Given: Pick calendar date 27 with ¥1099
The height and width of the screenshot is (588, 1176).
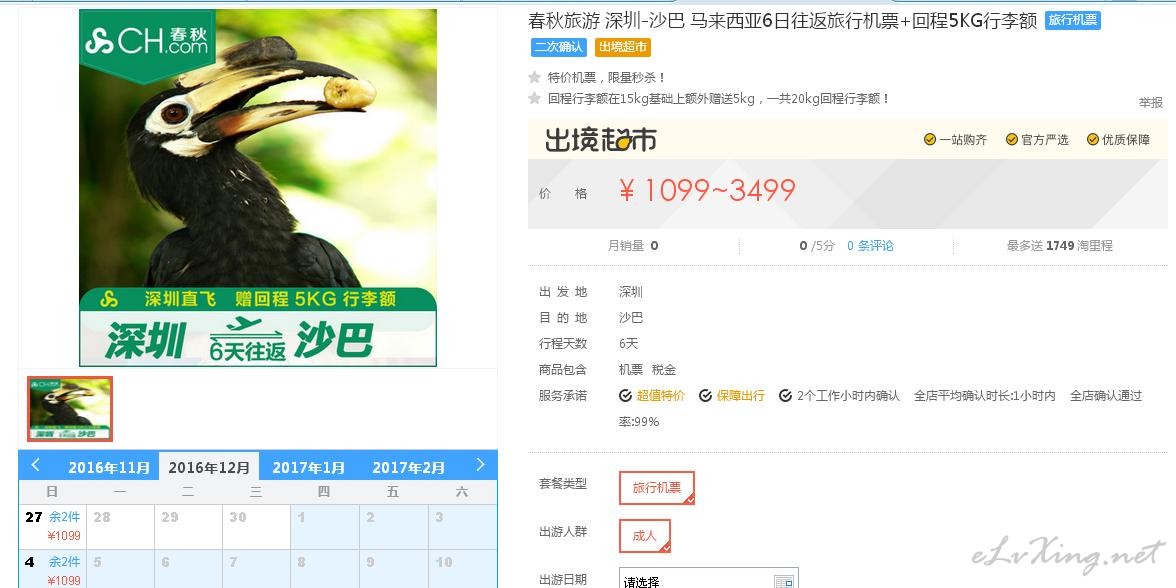Looking at the screenshot, I should (x=52, y=526).
